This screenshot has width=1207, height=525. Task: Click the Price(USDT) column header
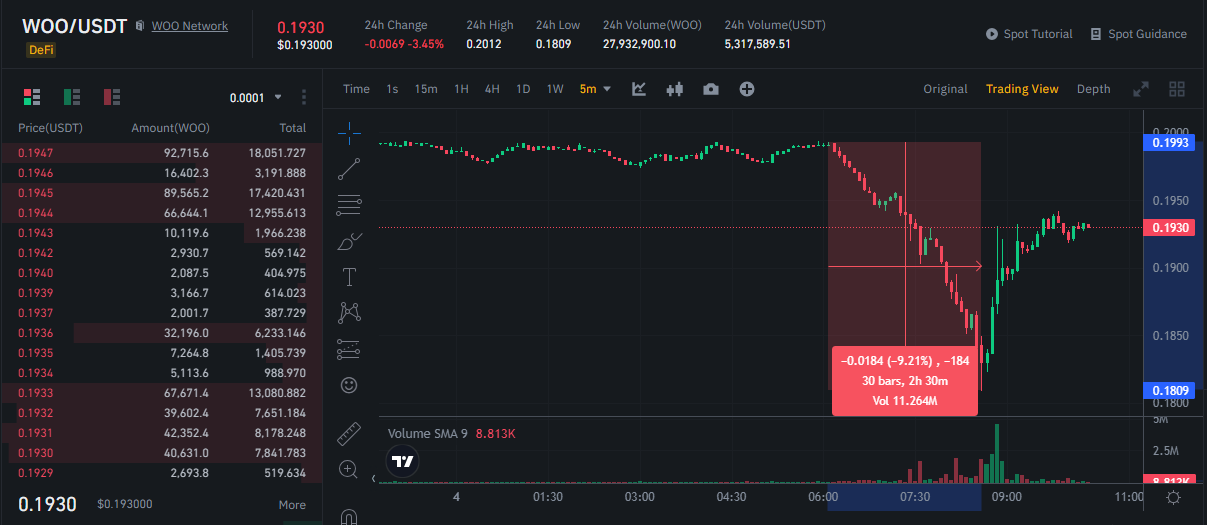tap(50, 128)
